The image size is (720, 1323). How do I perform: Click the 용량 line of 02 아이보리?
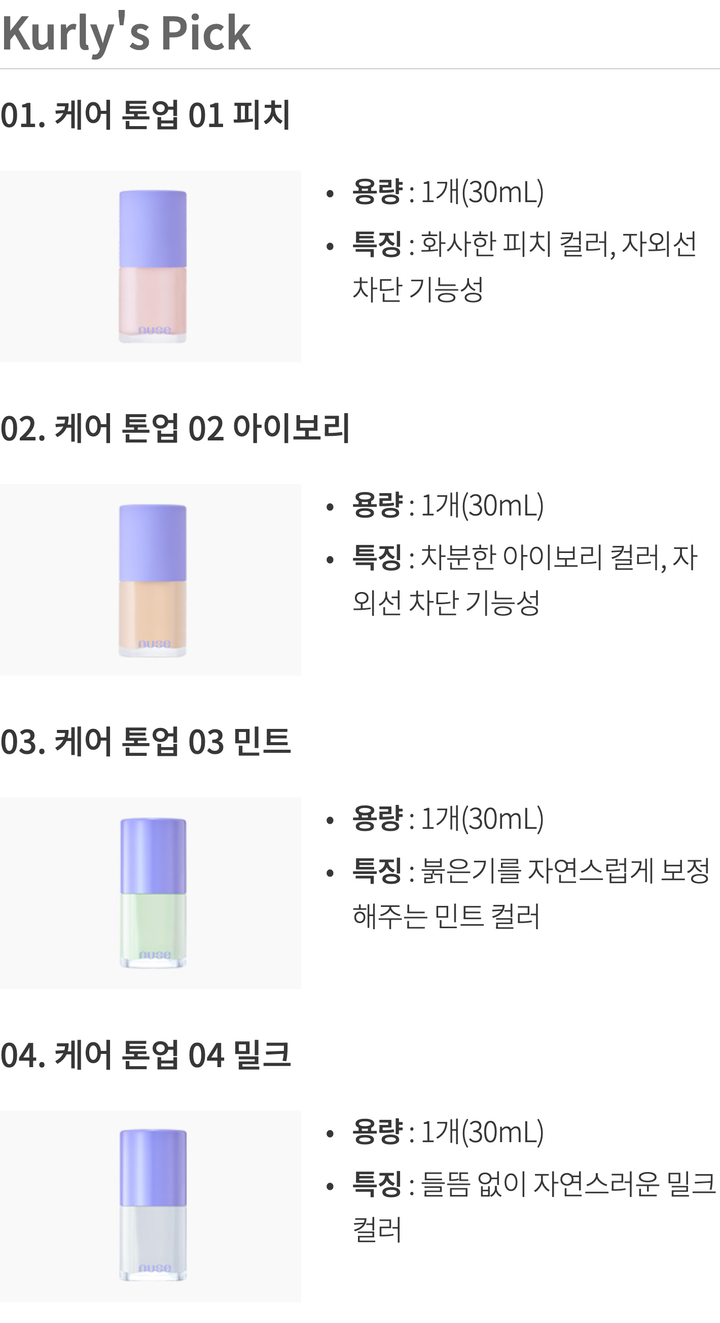pos(448,506)
